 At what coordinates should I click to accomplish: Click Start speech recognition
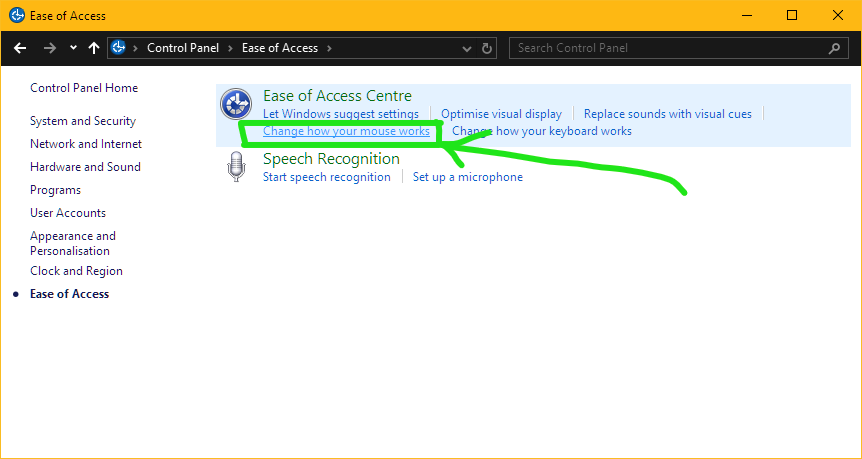tap(327, 177)
